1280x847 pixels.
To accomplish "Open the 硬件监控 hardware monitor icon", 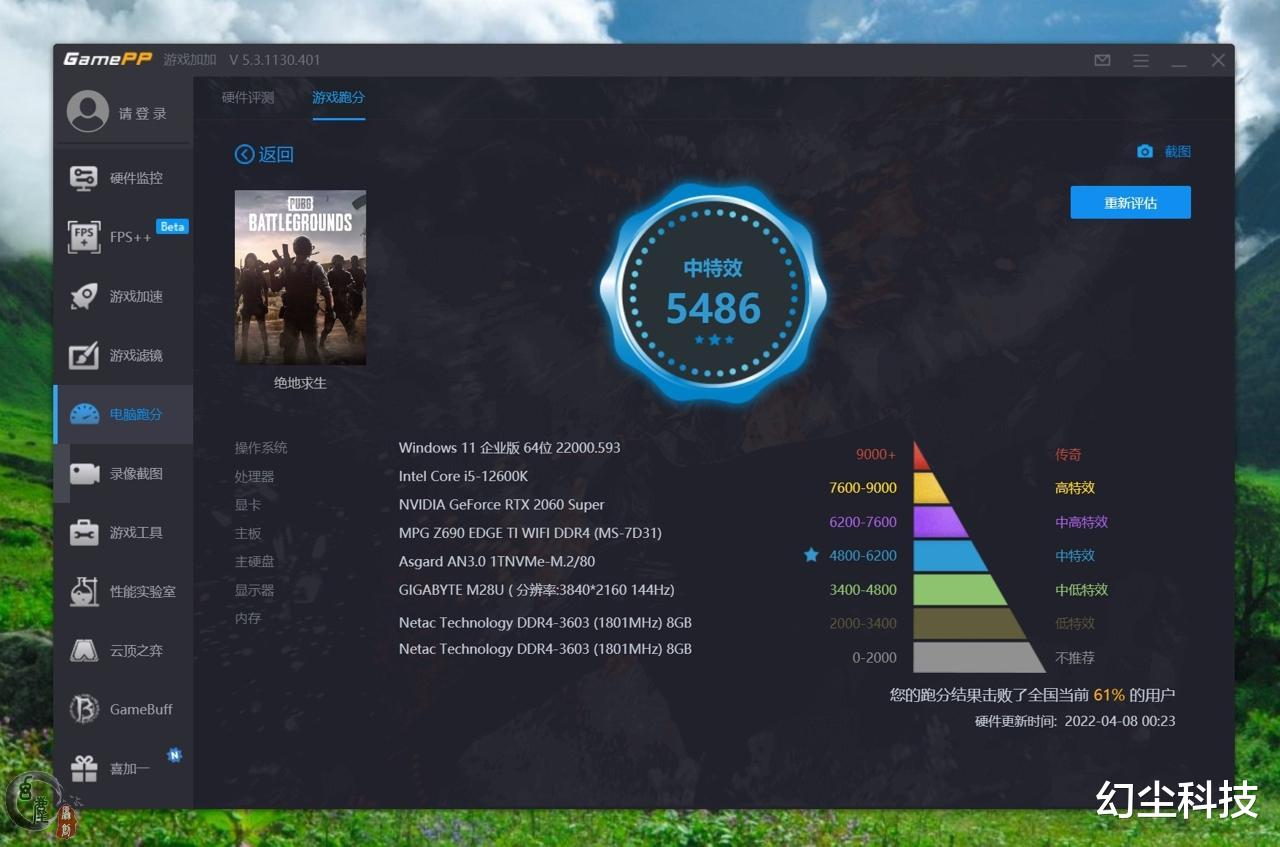I will [84, 178].
